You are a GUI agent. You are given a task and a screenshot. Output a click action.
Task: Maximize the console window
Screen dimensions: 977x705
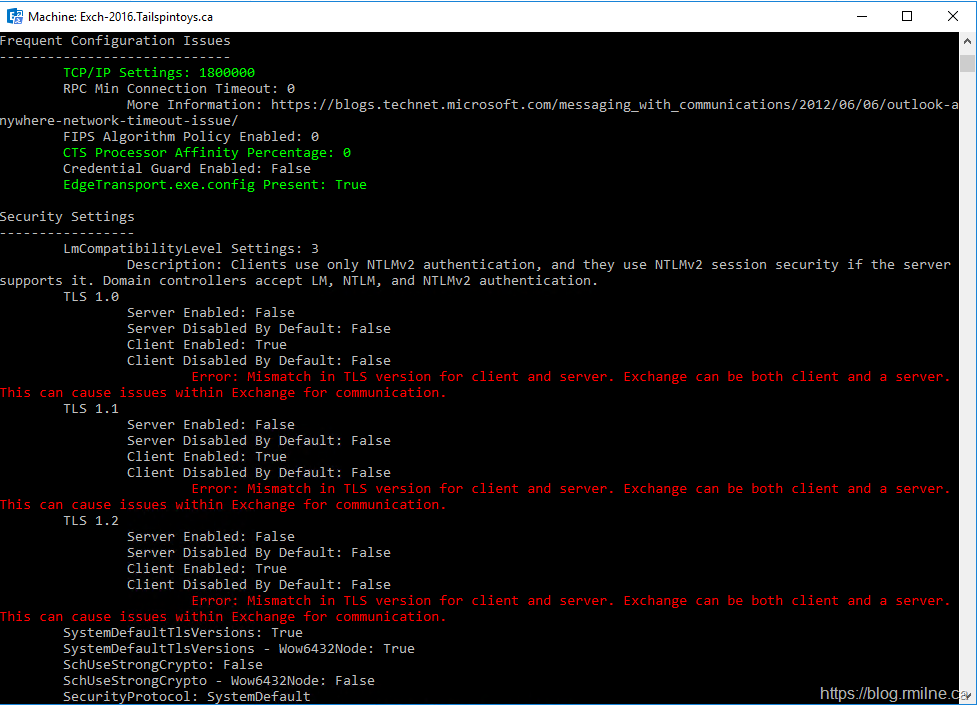click(x=907, y=16)
